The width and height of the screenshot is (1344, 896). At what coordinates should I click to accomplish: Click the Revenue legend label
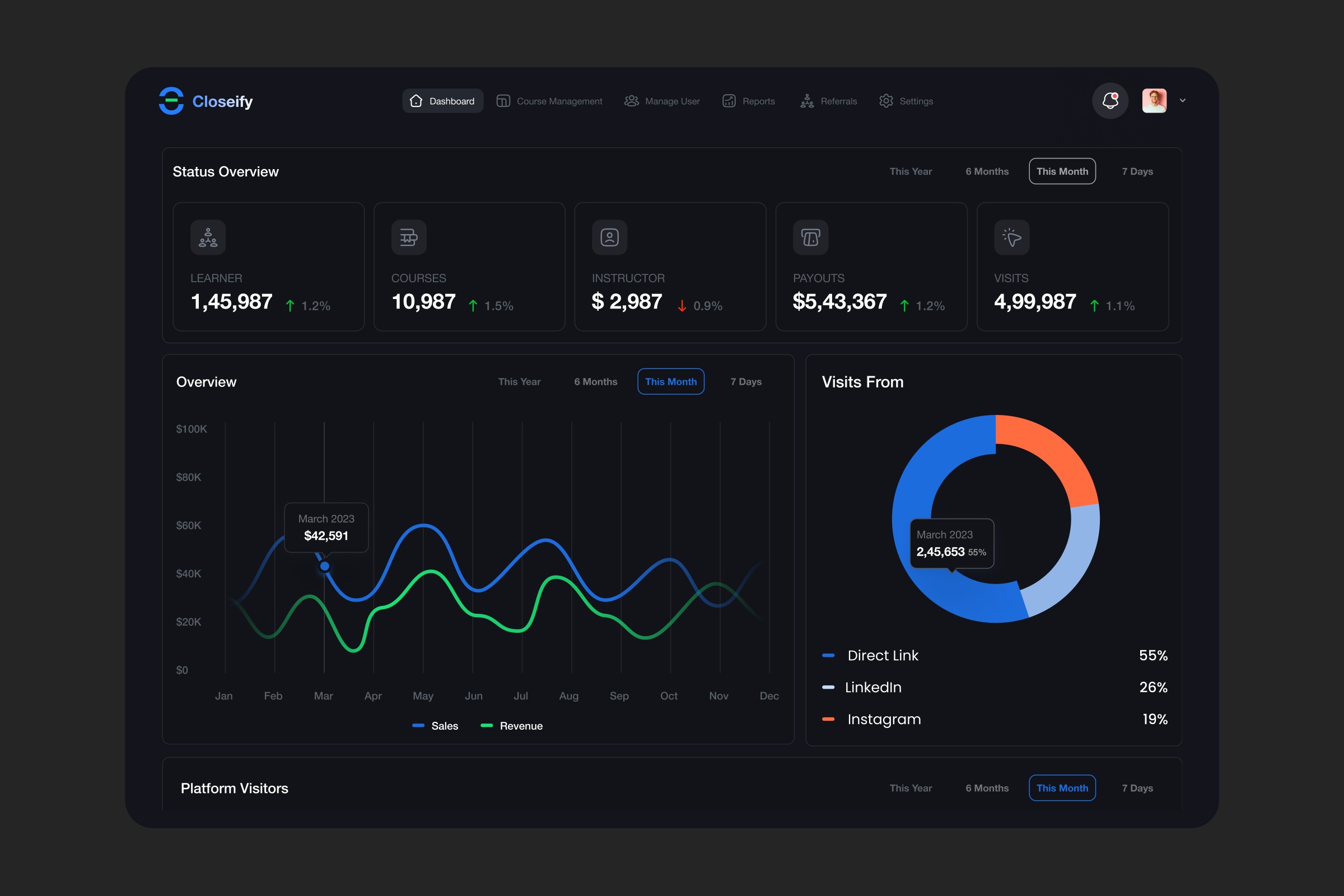(521, 726)
